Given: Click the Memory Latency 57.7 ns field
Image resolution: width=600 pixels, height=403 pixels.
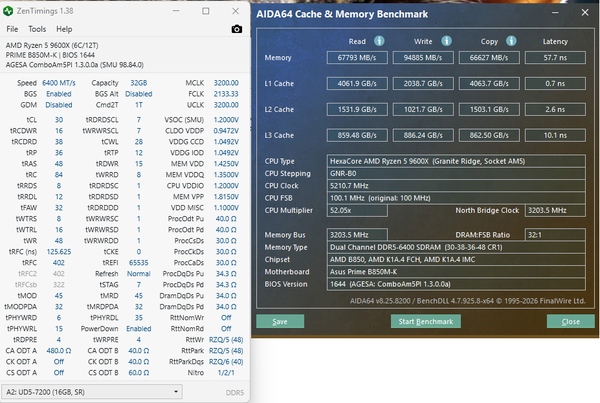Looking at the screenshot, I should click(x=555, y=58).
